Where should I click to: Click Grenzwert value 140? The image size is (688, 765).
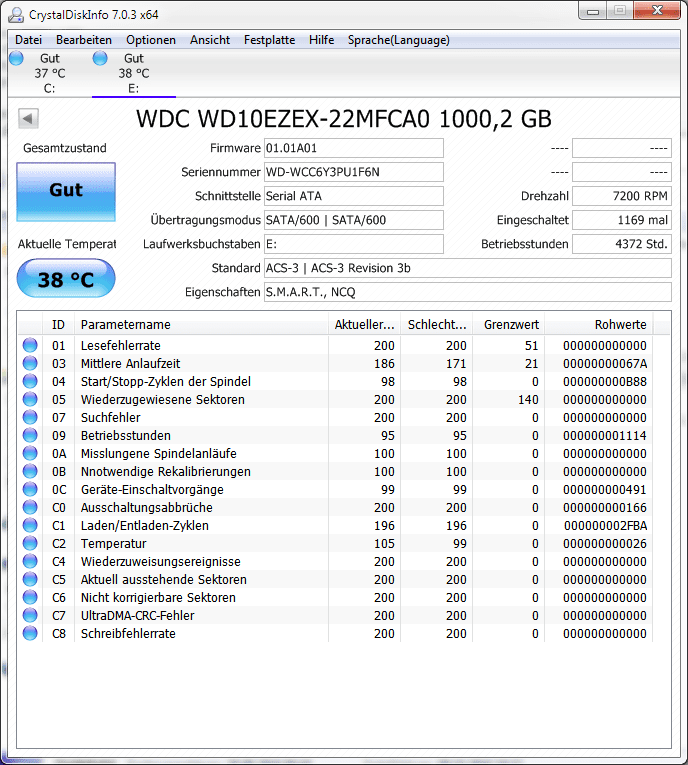pos(528,400)
